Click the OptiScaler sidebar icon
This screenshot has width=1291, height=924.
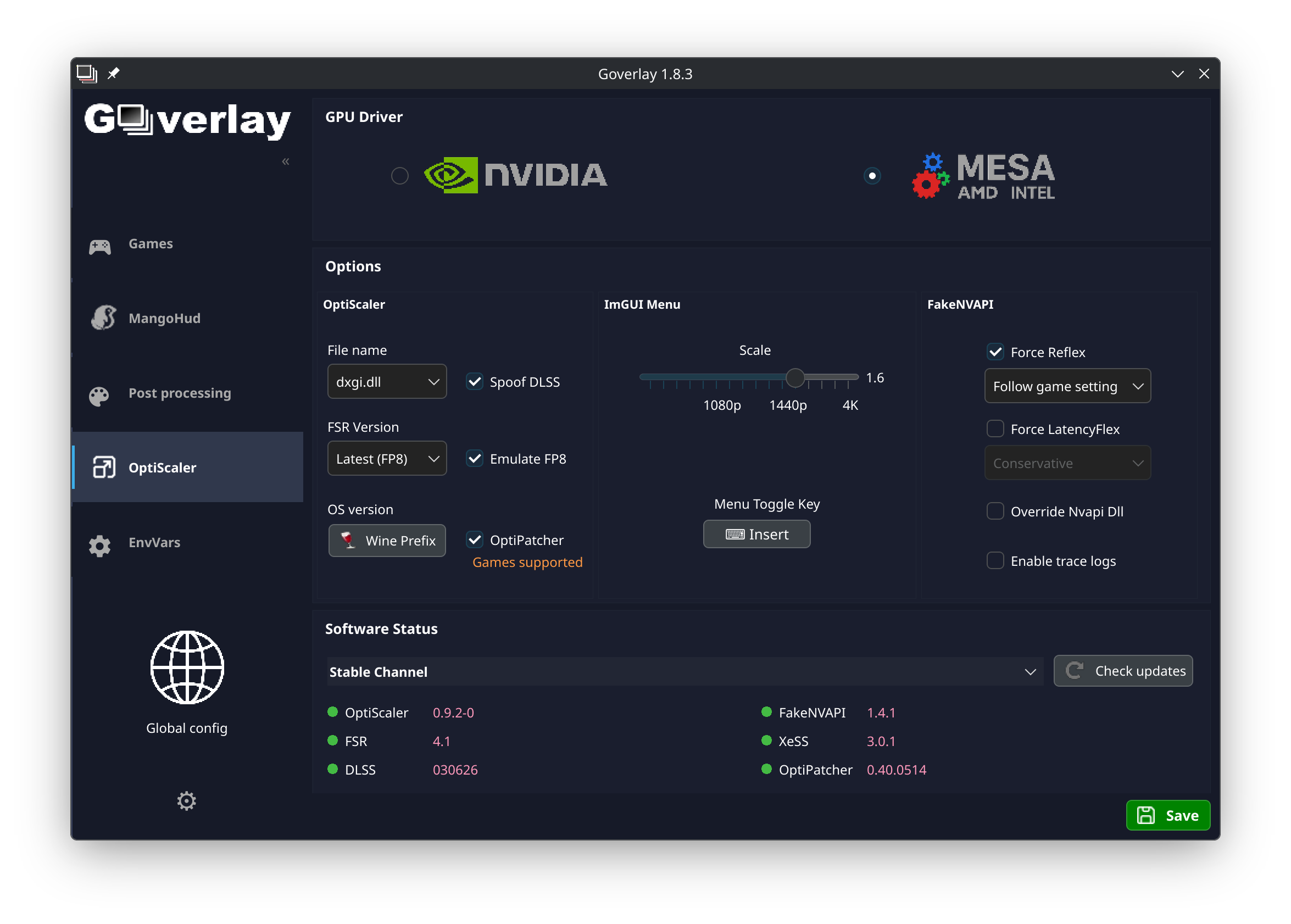(x=104, y=467)
